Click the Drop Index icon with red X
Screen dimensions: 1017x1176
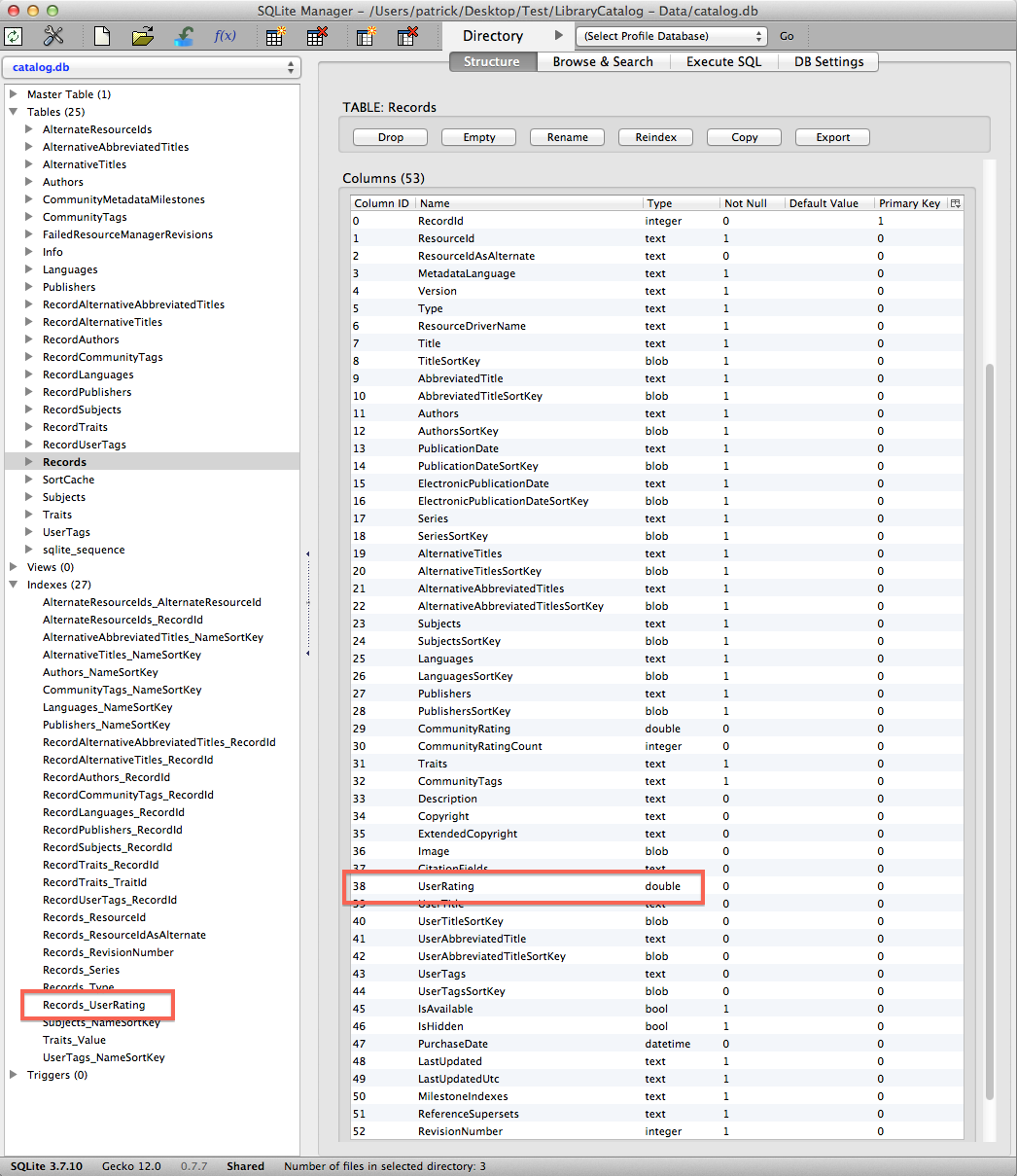pos(407,37)
